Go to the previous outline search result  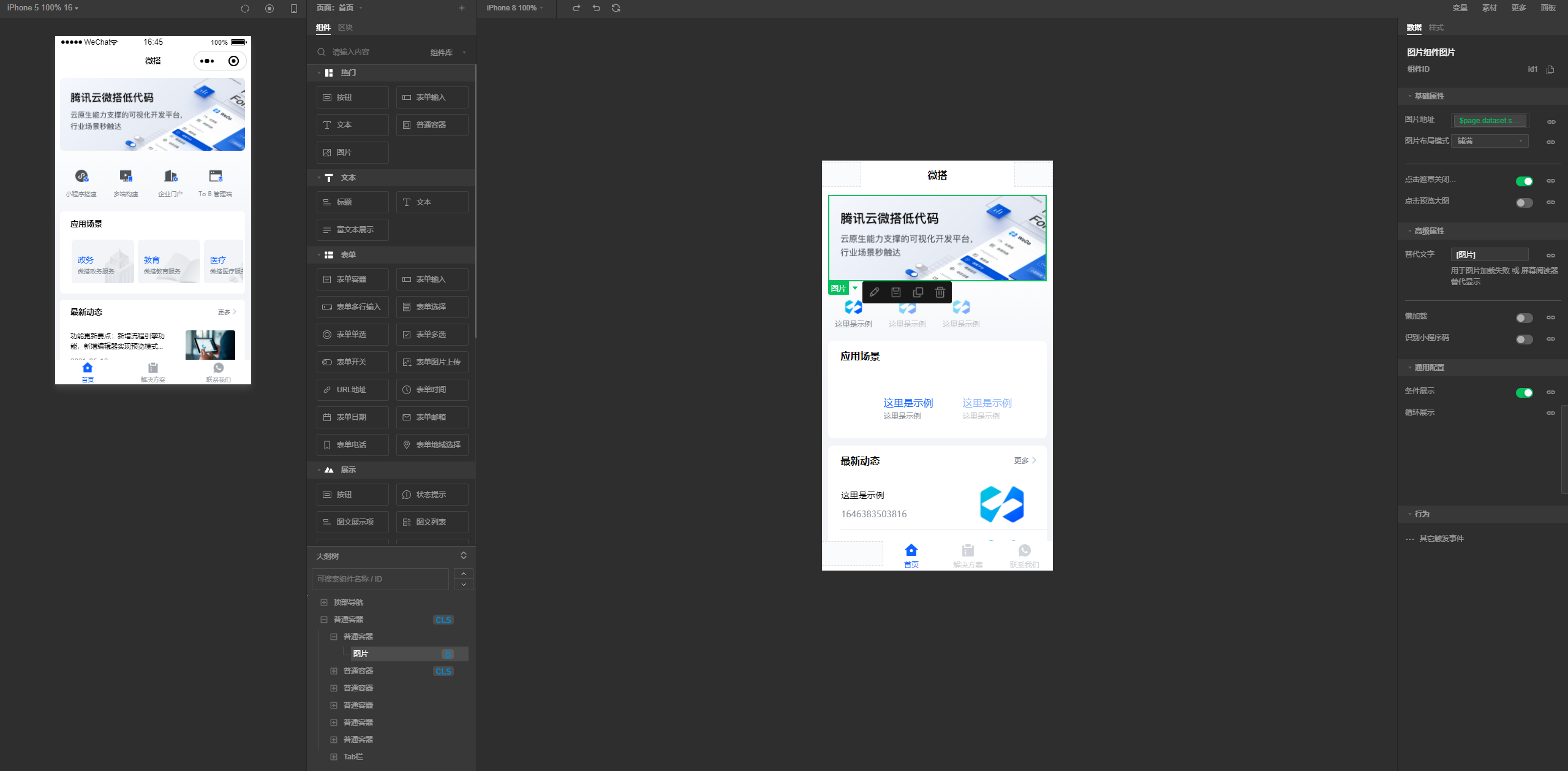[464, 574]
